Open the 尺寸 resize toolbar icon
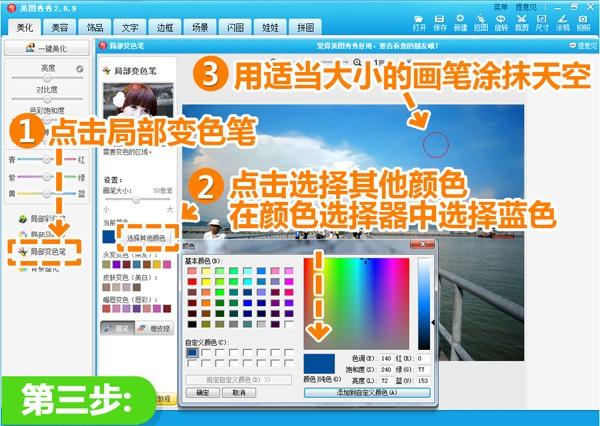The height and width of the screenshot is (426, 600). click(x=542, y=23)
